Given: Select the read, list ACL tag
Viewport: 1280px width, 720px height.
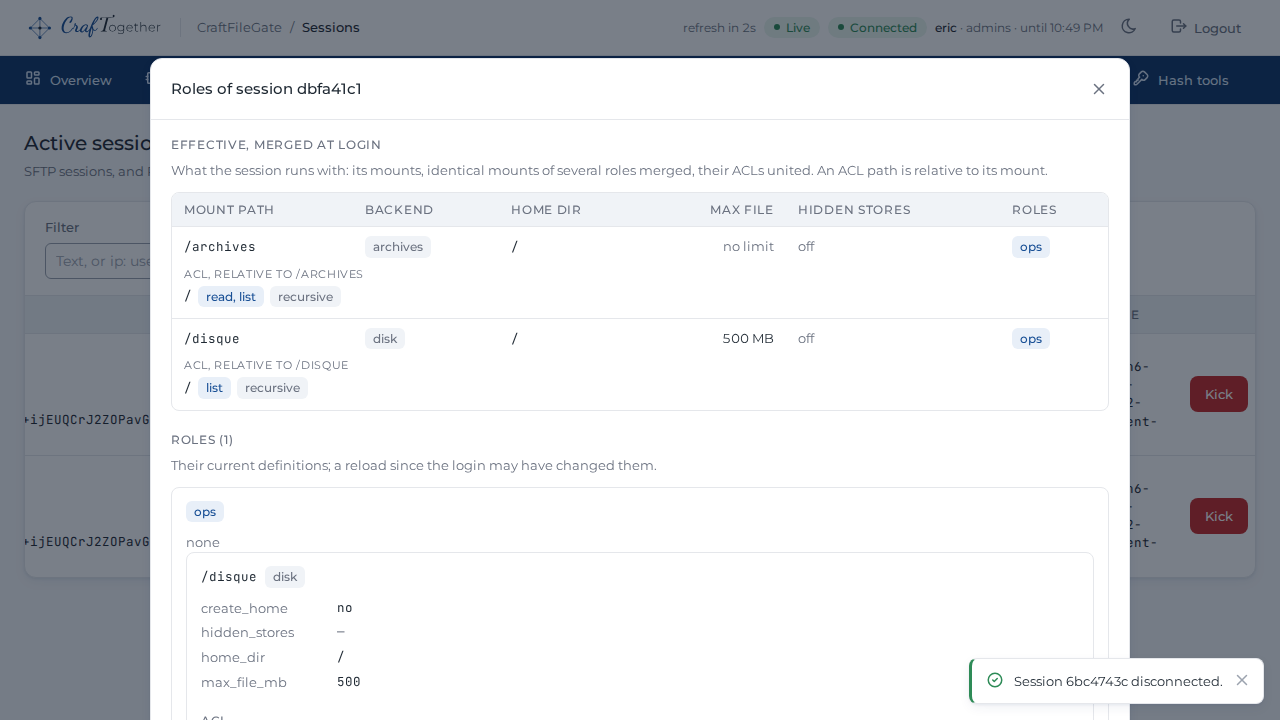Looking at the screenshot, I should click(231, 297).
